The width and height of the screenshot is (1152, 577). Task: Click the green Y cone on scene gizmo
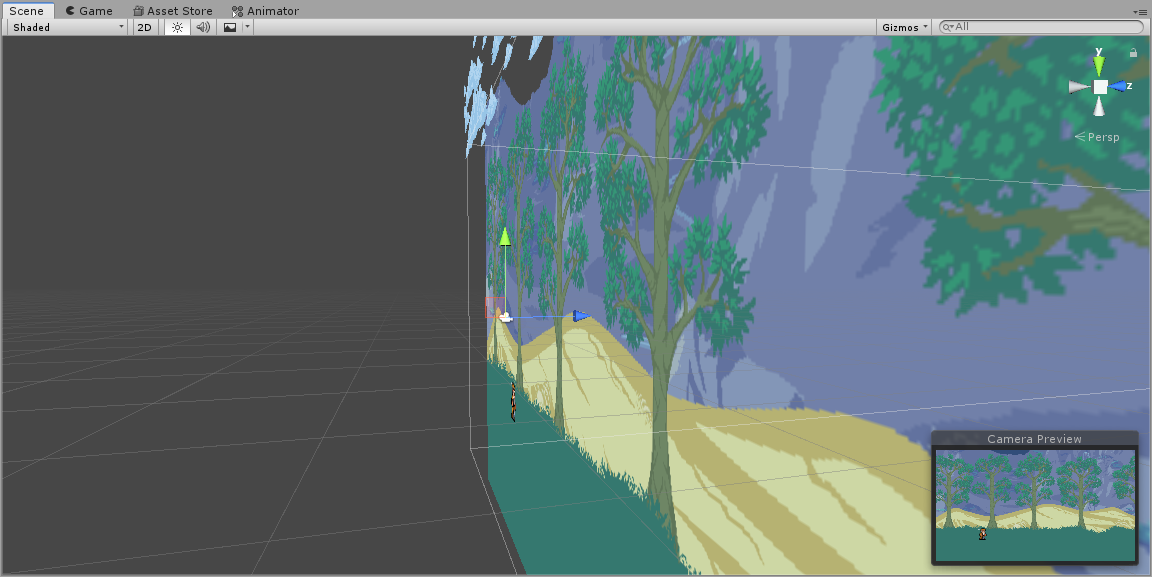pyautogui.click(x=1099, y=64)
